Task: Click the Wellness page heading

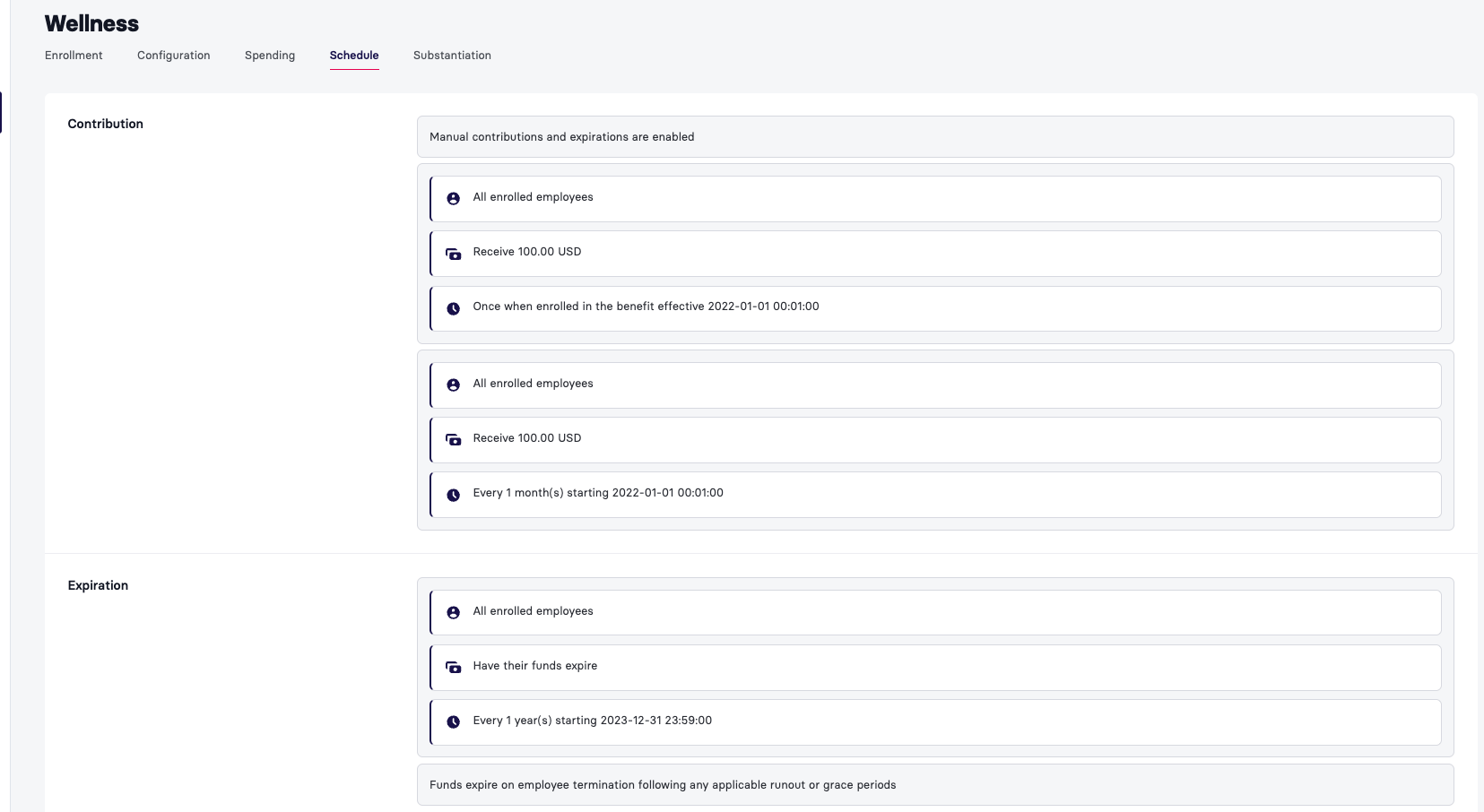Action: point(91,23)
